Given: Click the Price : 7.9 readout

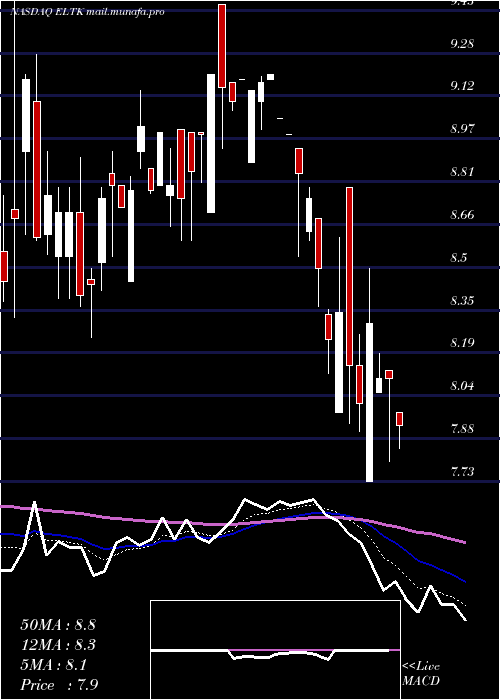Looking at the screenshot, I should (59, 685).
